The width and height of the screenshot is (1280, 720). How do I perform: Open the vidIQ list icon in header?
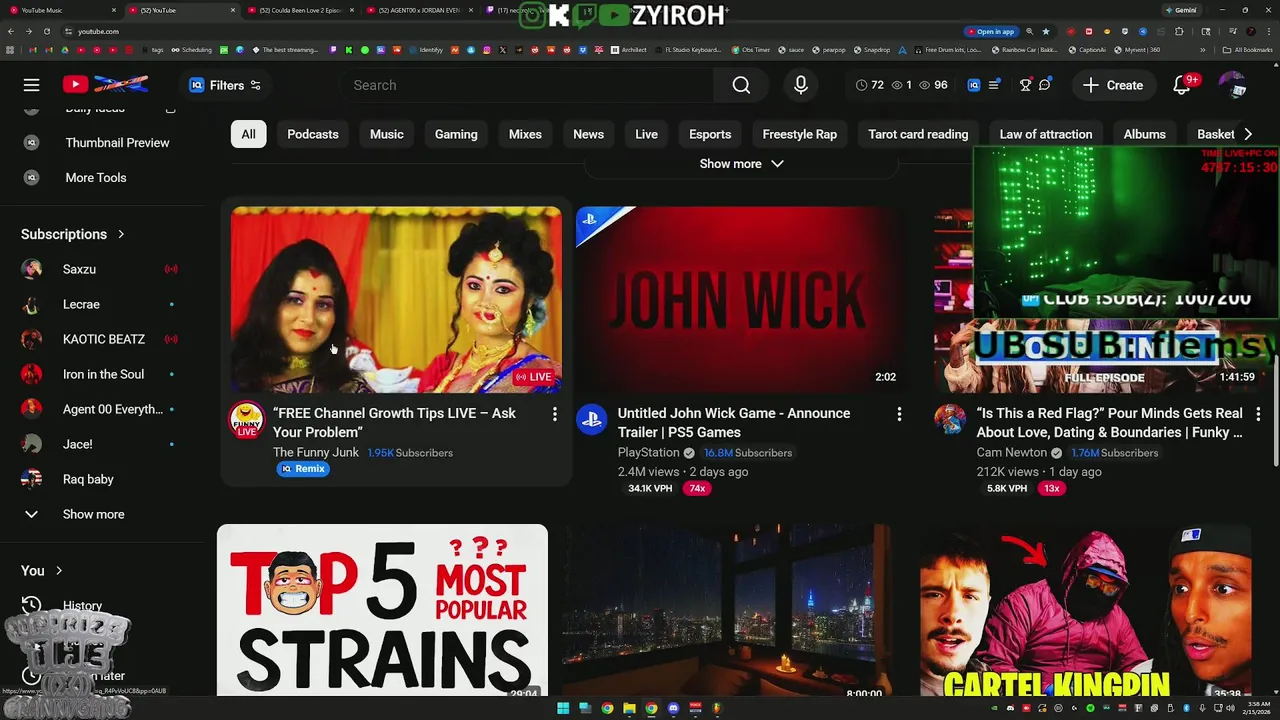point(994,85)
